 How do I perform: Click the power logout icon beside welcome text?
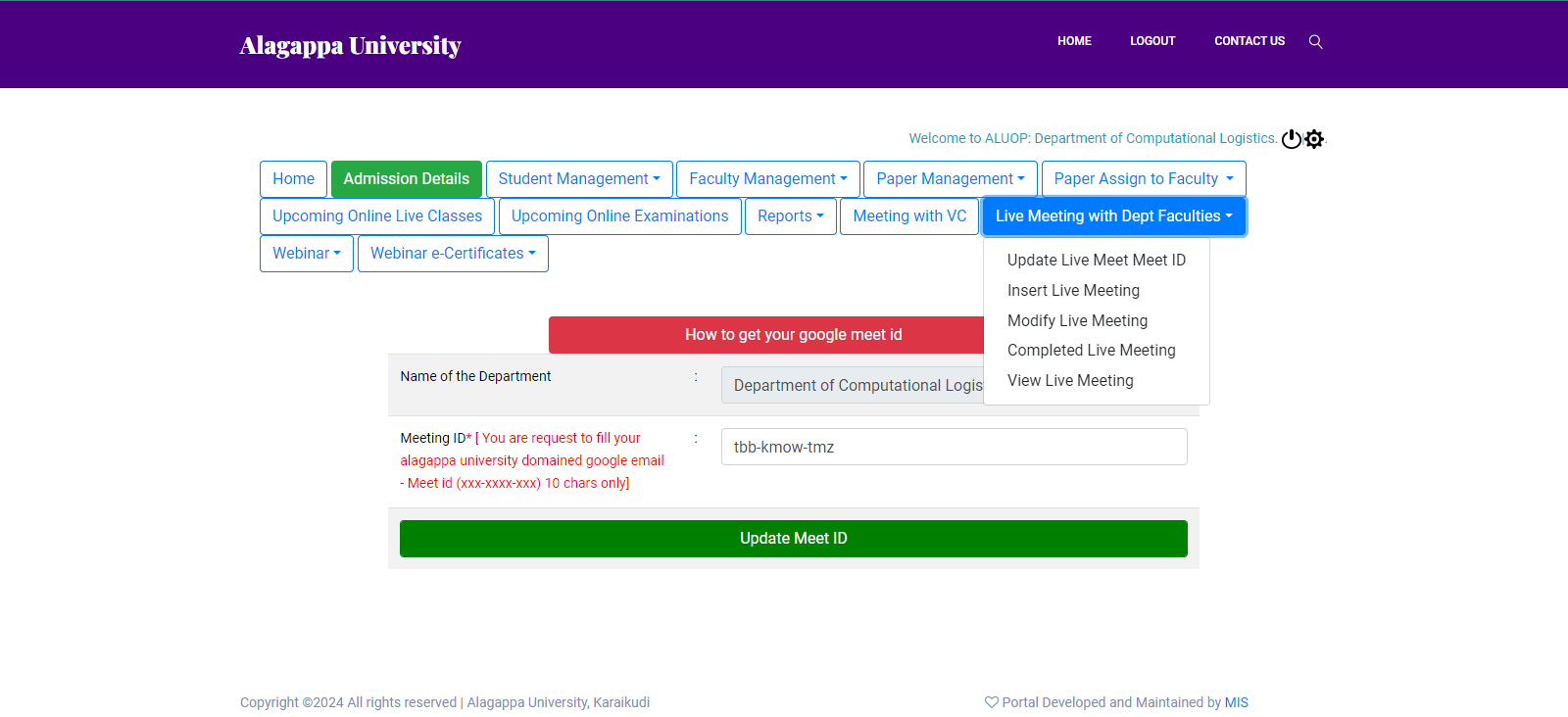coord(1292,139)
